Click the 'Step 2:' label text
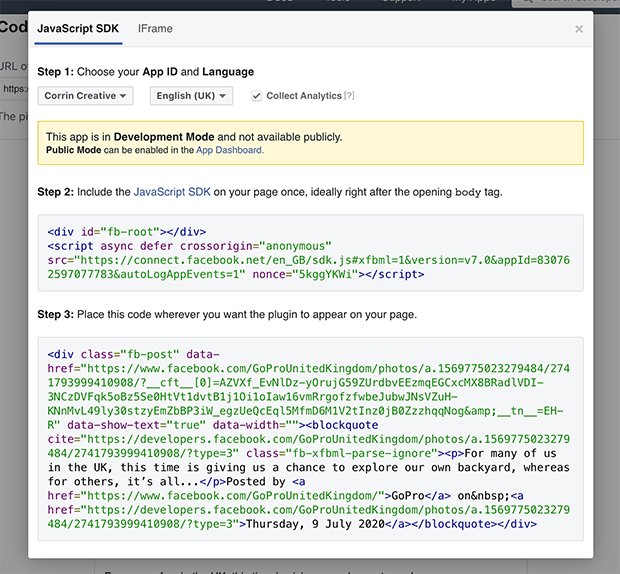Image resolution: width=620 pixels, height=574 pixels. click(56, 192)
